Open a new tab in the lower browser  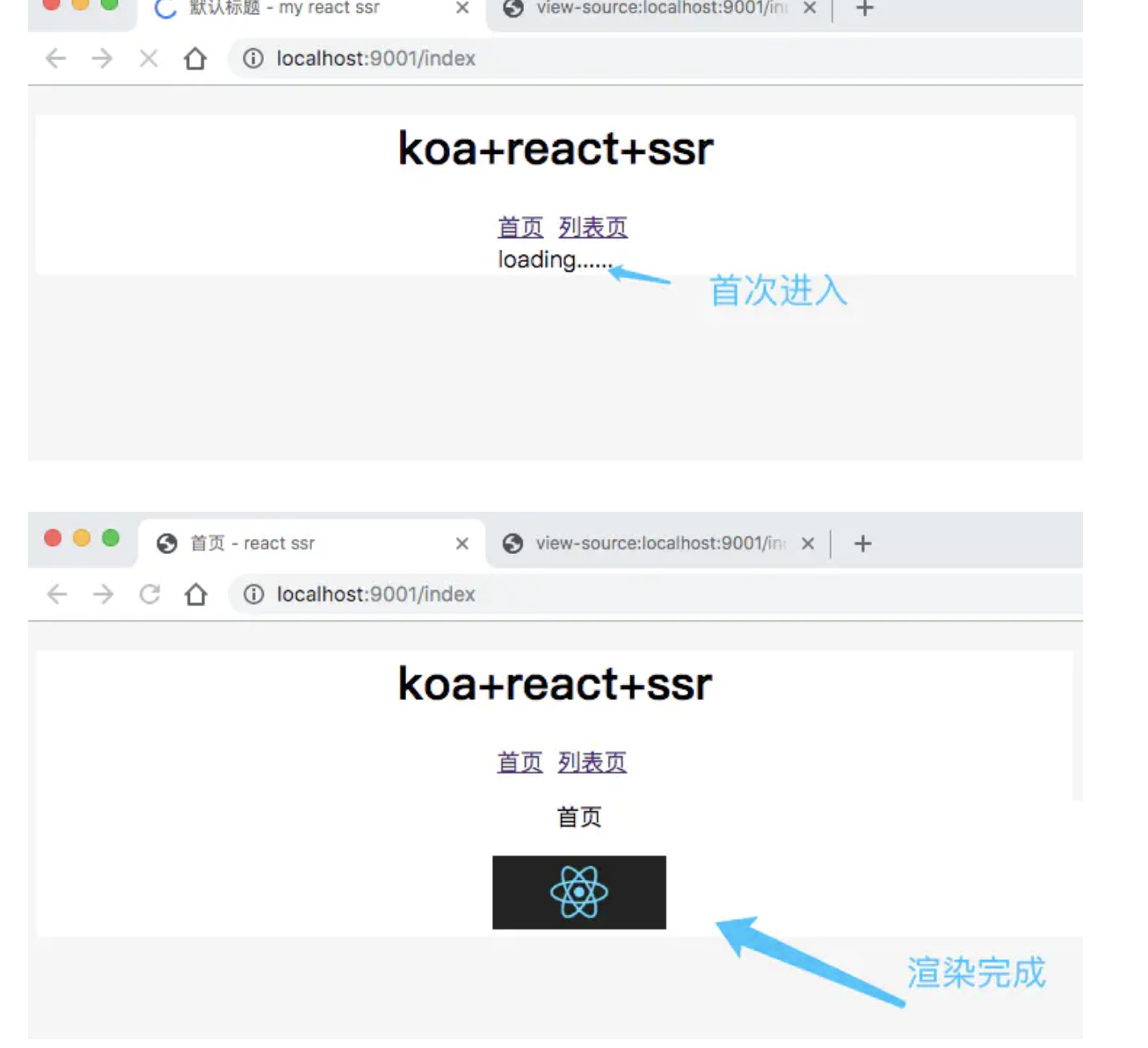pyautogui.click(x=863, y=543)
